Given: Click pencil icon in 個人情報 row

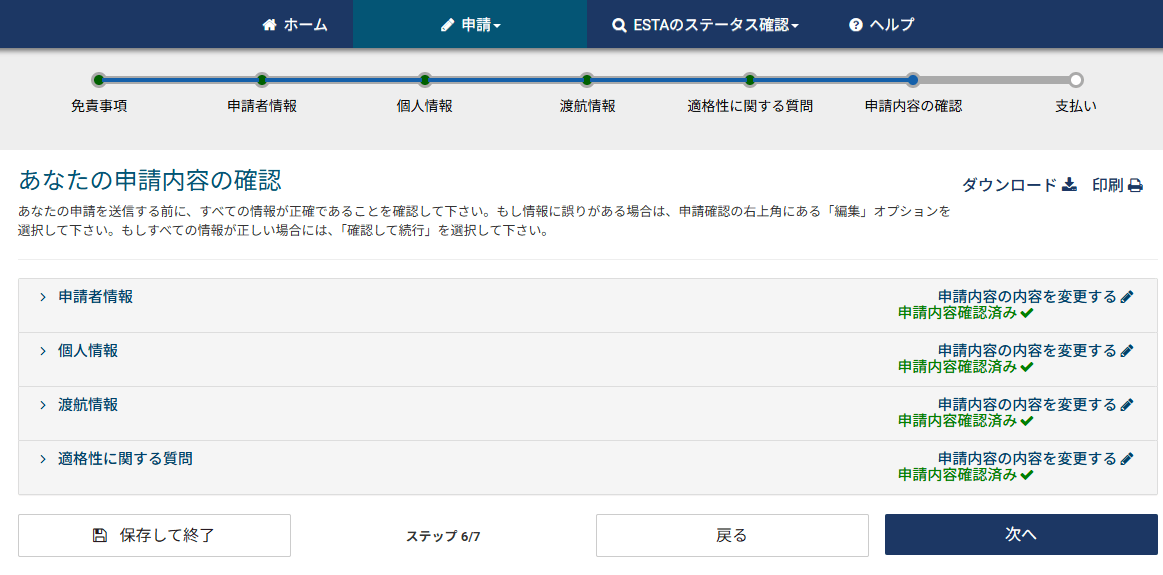Looking at the screenshot, I should [x=1127, y=351].
